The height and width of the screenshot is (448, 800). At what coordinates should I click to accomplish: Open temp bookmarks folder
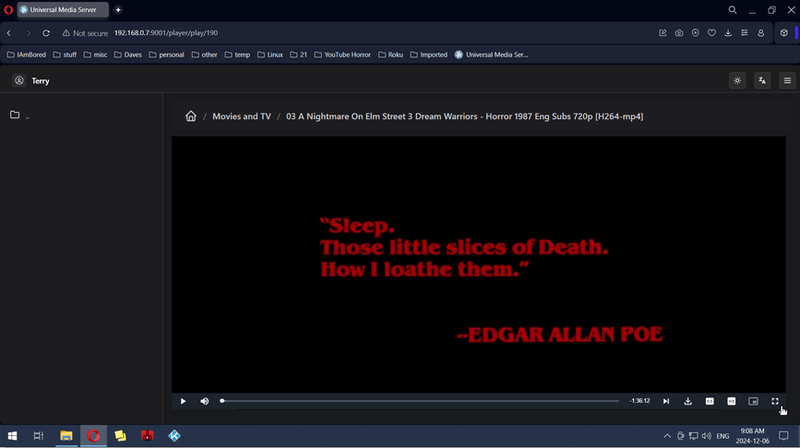[x=237, y=55]
